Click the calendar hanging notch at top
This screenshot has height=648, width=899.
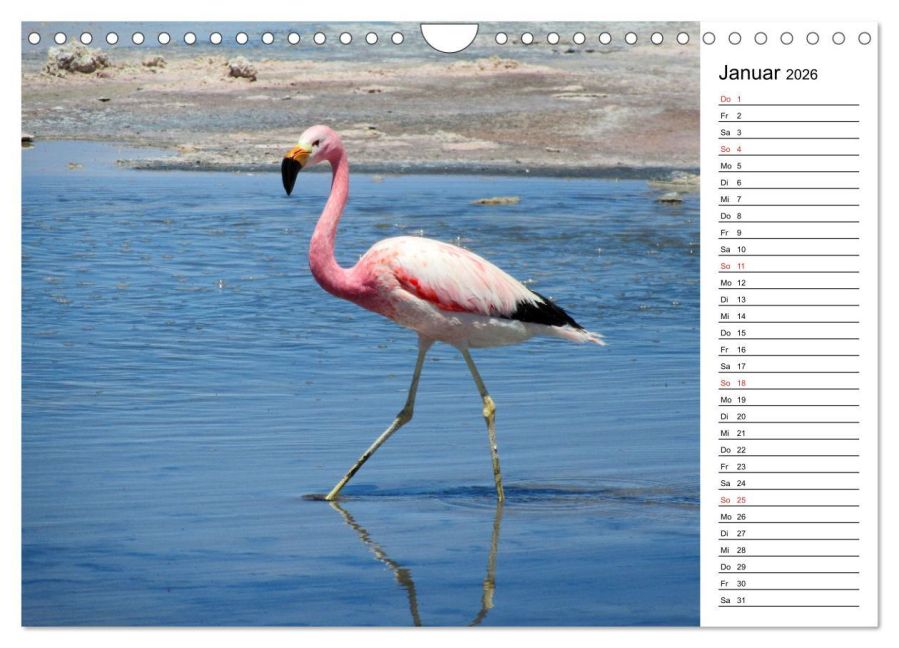coord(450,37)
